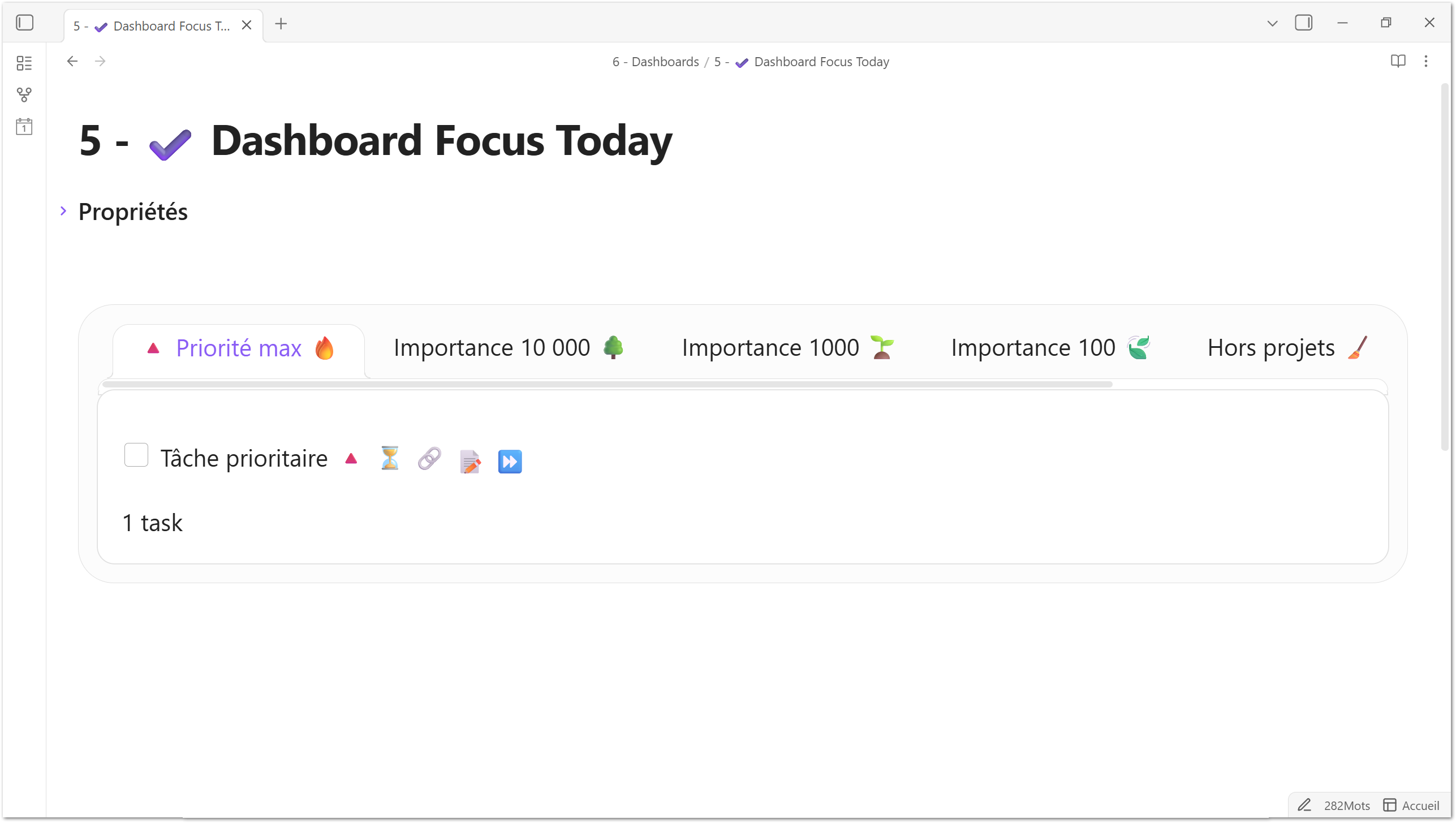Switch to the Importance 10 000 tab
Screen dimensions: 1456x823
click(508, 348)
